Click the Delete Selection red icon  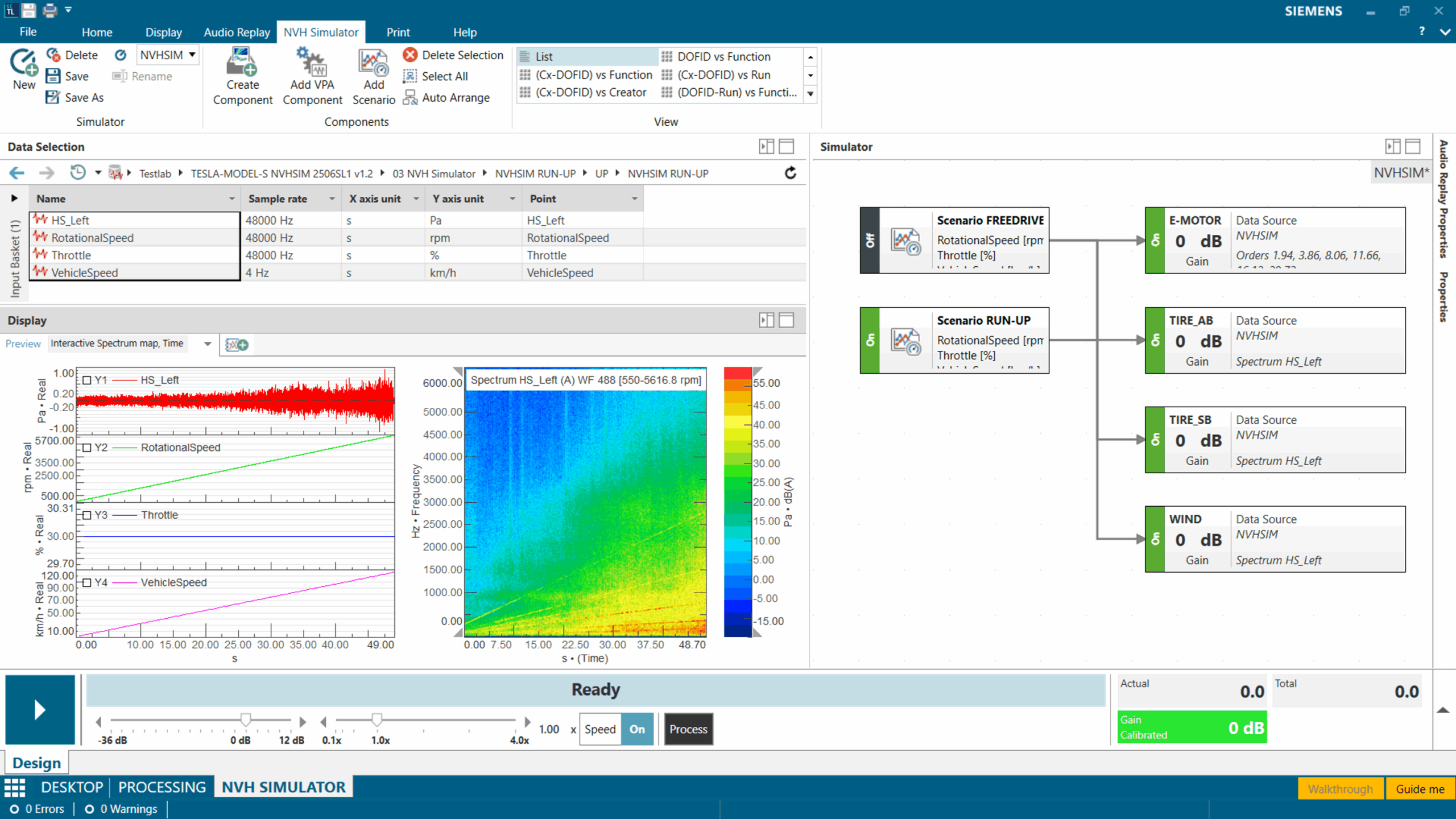tap(410, 55)
